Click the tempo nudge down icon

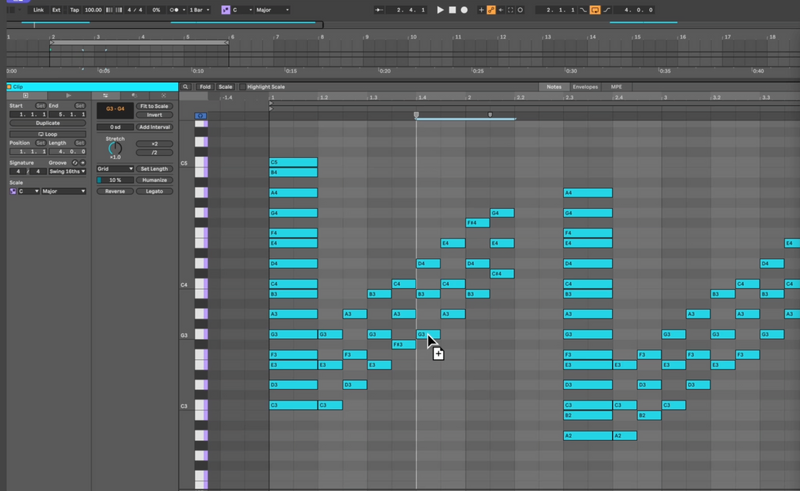coord(109,10)
